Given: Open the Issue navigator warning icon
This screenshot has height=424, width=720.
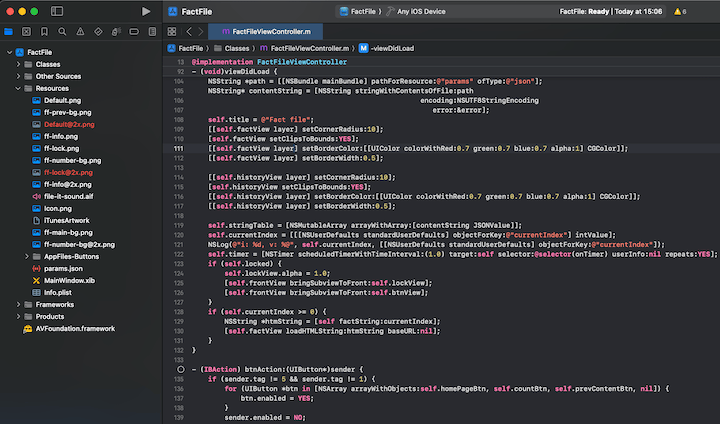Looking at the screenshot, I should pos(79,31).
